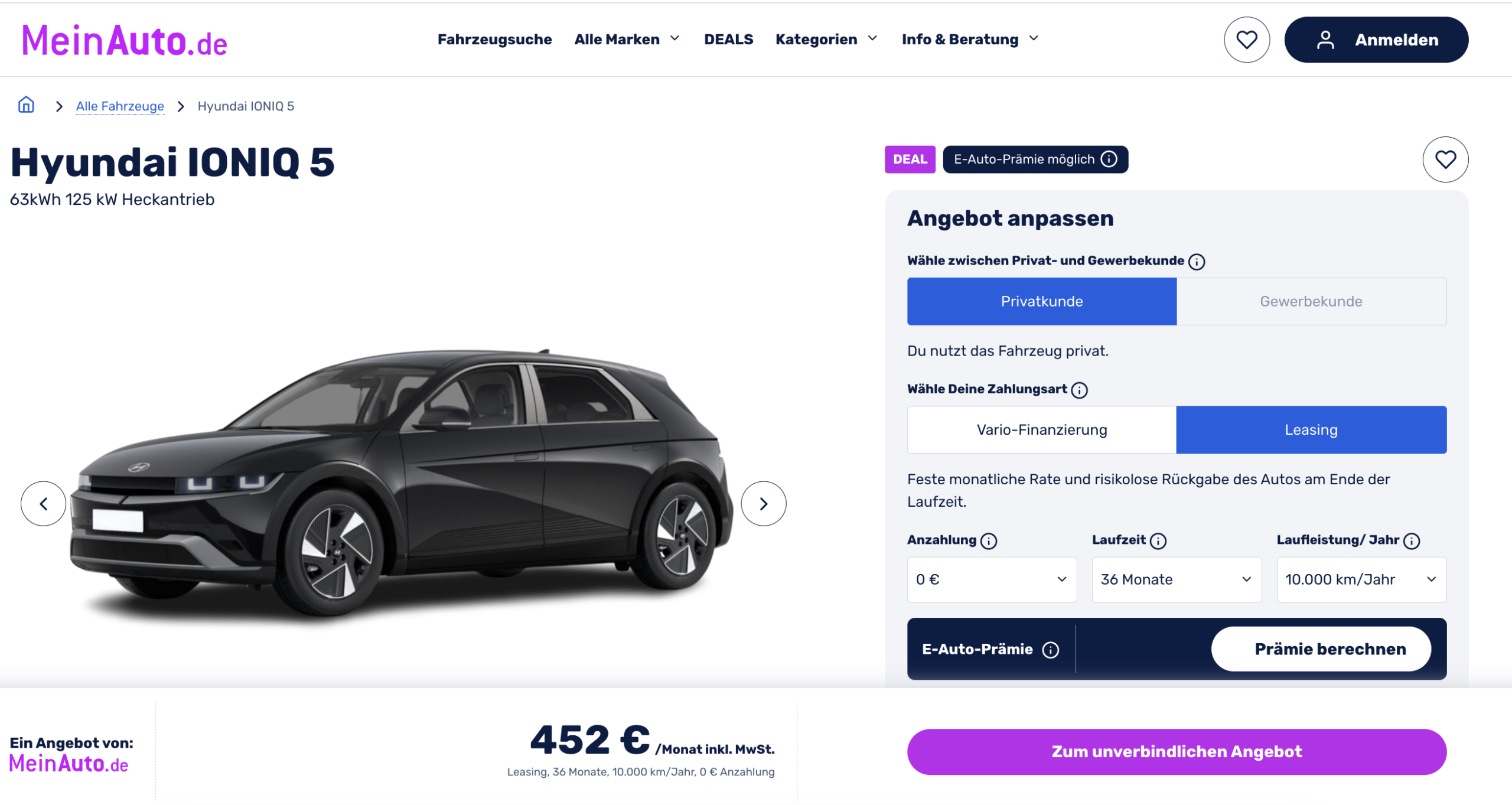The height and width of the screenshot is (805, 1512).
Task: Save Hyundai IONIQ 5 to favorites heart
Action: click(1445, 159)
